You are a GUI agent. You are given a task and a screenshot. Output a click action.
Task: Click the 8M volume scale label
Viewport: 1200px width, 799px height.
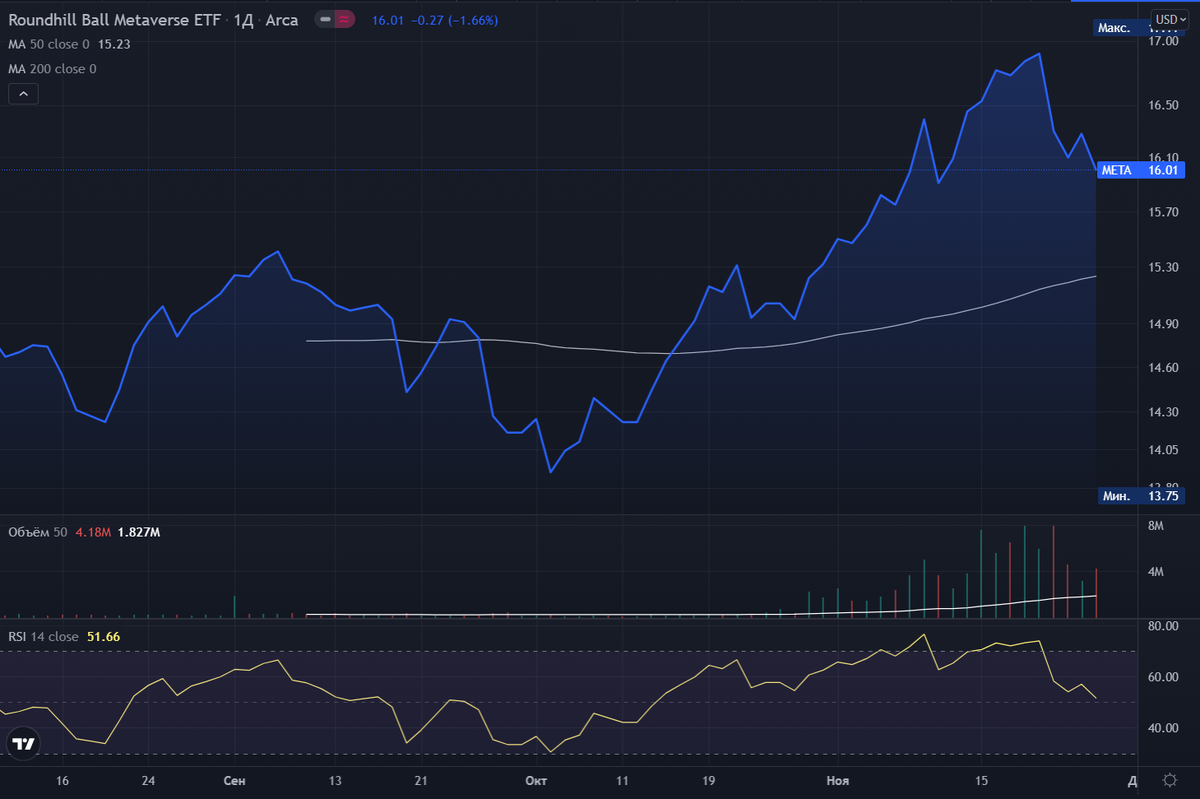pos(1157,526)
